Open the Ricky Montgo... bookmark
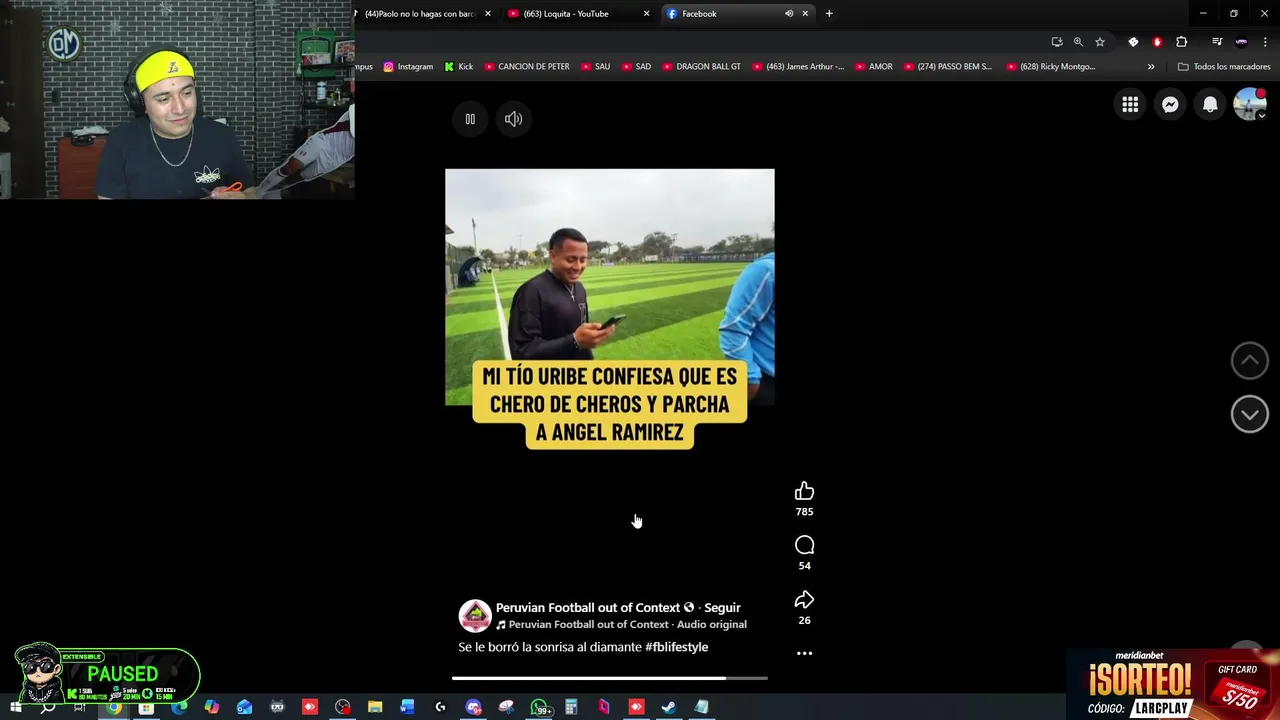The image size is (1280, 720). tap(1050, 67)
